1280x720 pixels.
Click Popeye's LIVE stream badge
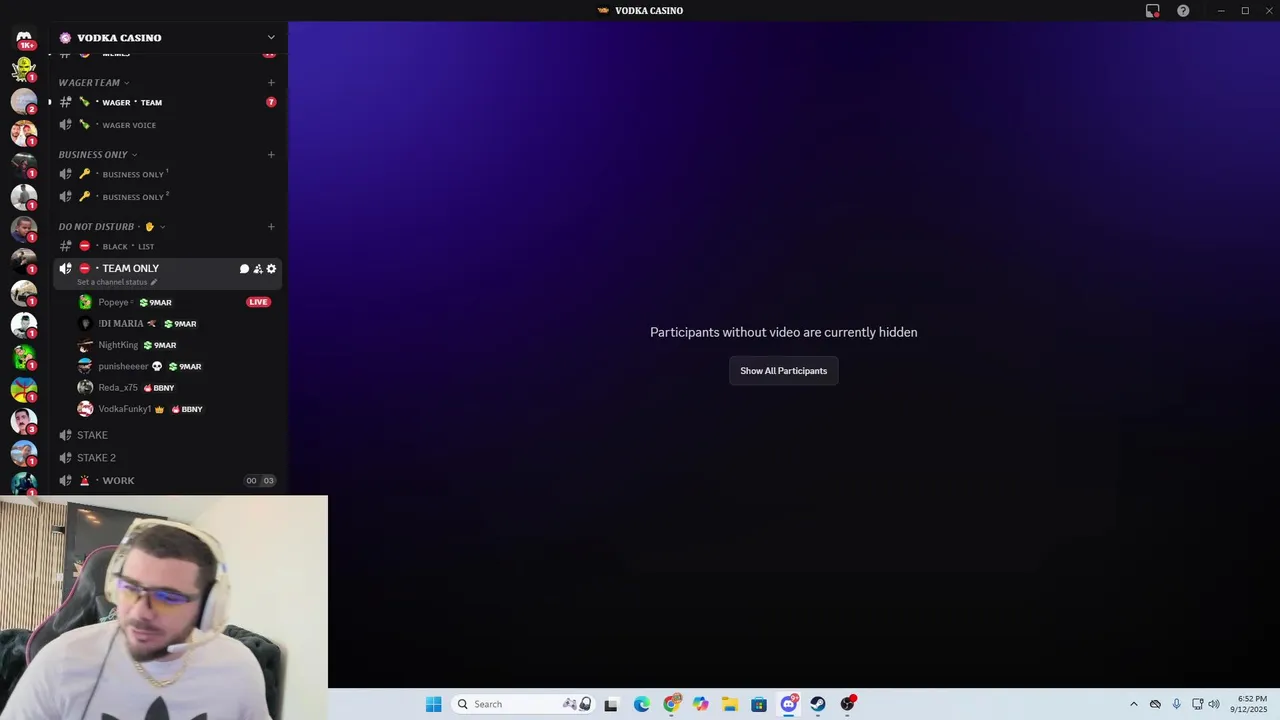258,302
